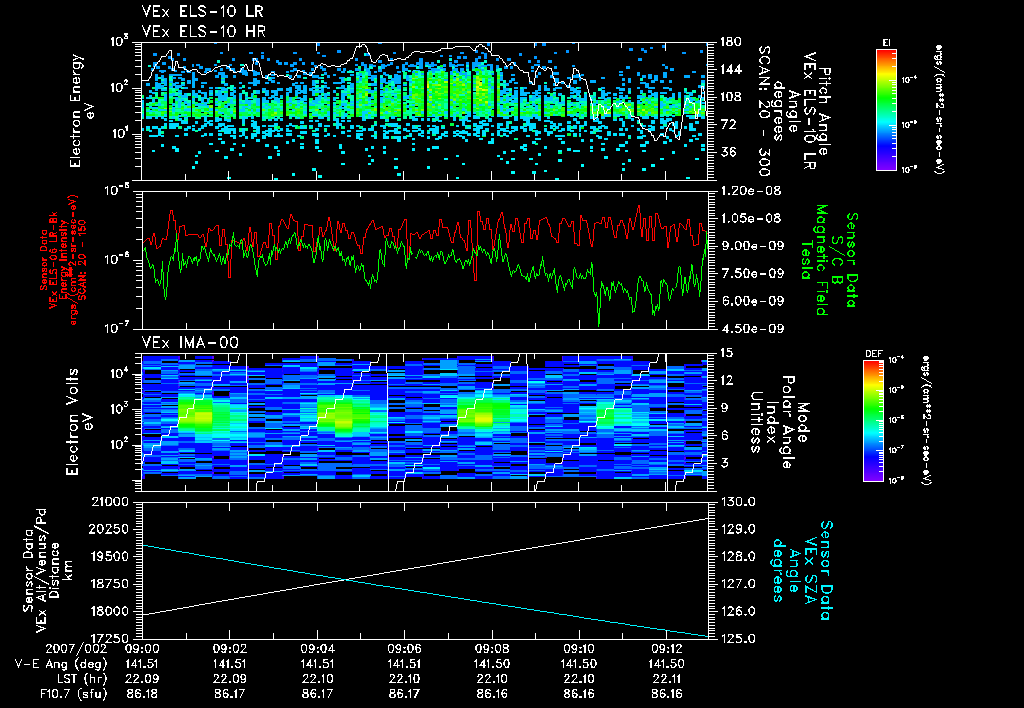Click the 21000 distance axis tick
The image size is (1024, 708).
(110, 502)
